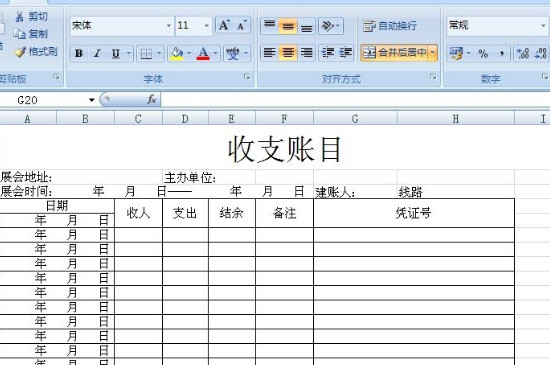The height and width of the screenshot is (365, 550).
Task: Toggle bold formatting
Action: [x=79, y=53]
